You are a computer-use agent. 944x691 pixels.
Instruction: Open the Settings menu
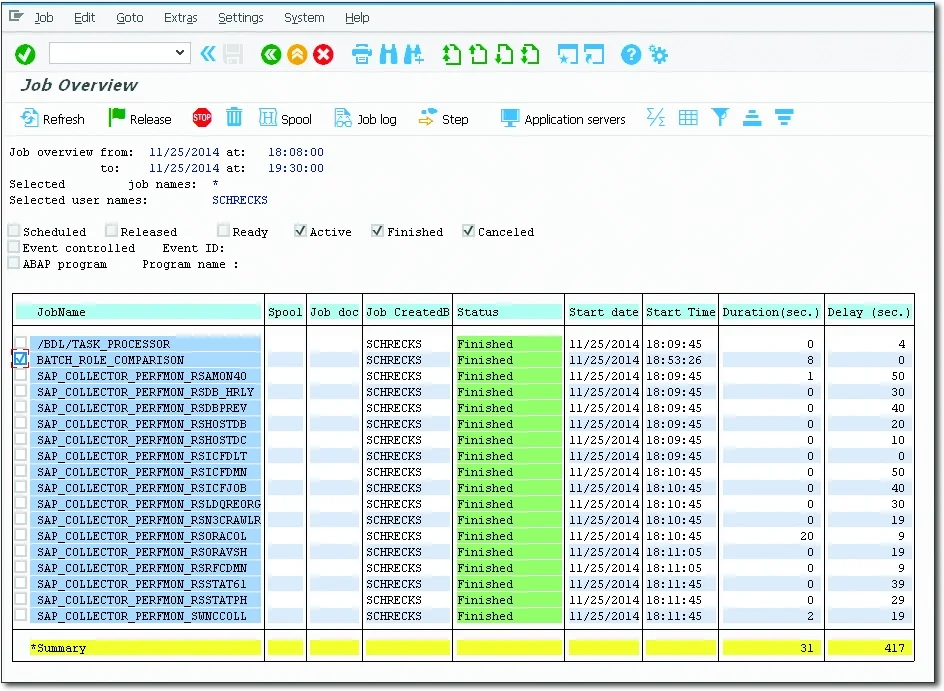[241, 17]
